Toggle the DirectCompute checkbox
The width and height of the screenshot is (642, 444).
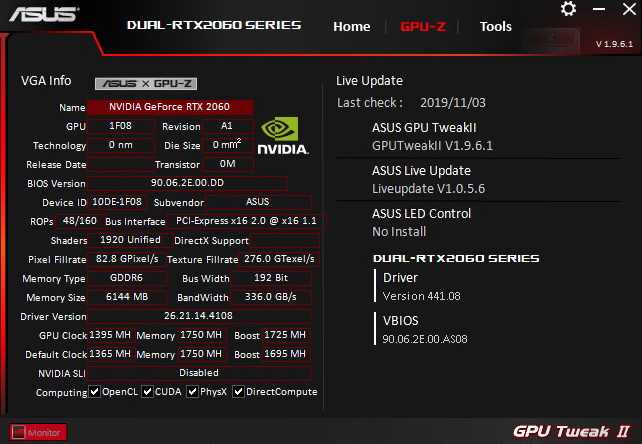click(x=238, y=392)
